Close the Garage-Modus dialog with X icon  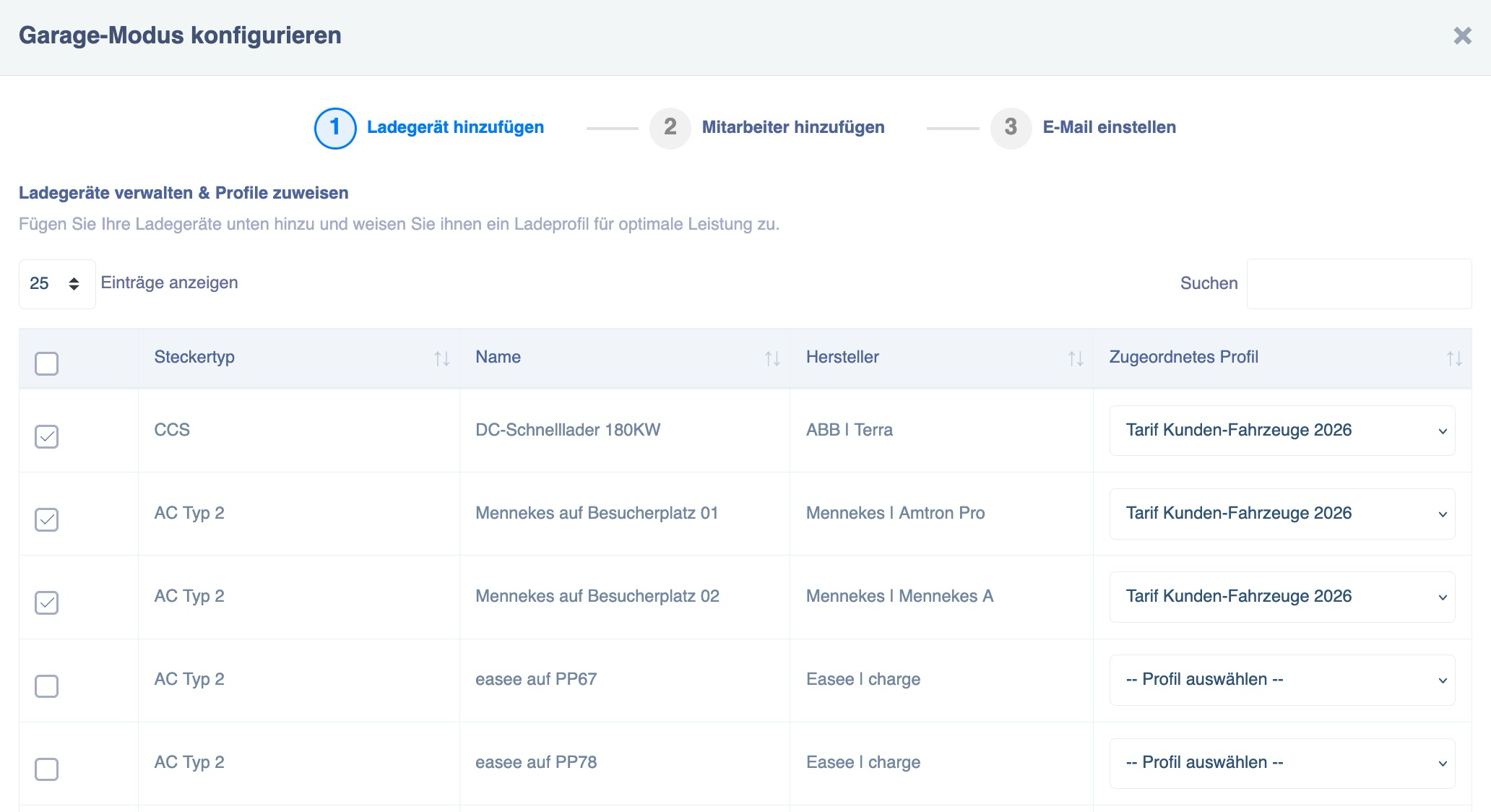tap(1462, 35)
